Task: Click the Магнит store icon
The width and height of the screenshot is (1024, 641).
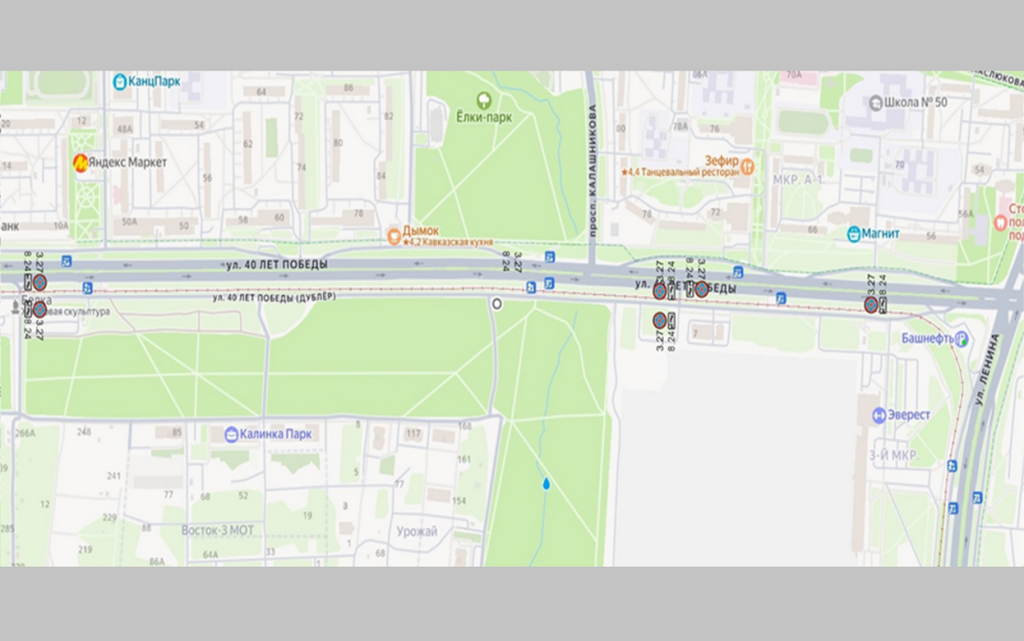Action: pos(854,234)
